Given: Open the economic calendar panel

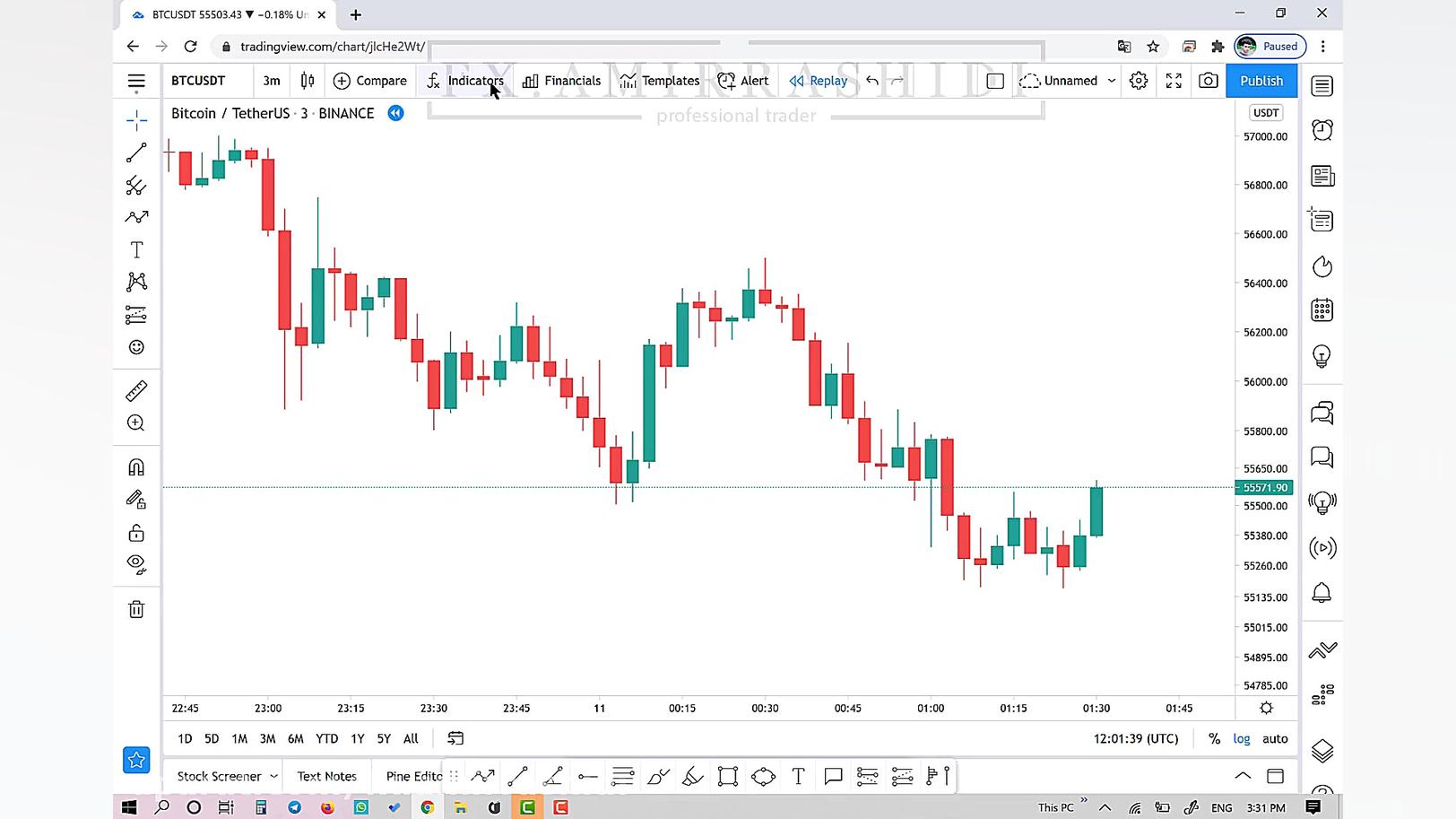Looking at the screenshot, I should 1322,310.
